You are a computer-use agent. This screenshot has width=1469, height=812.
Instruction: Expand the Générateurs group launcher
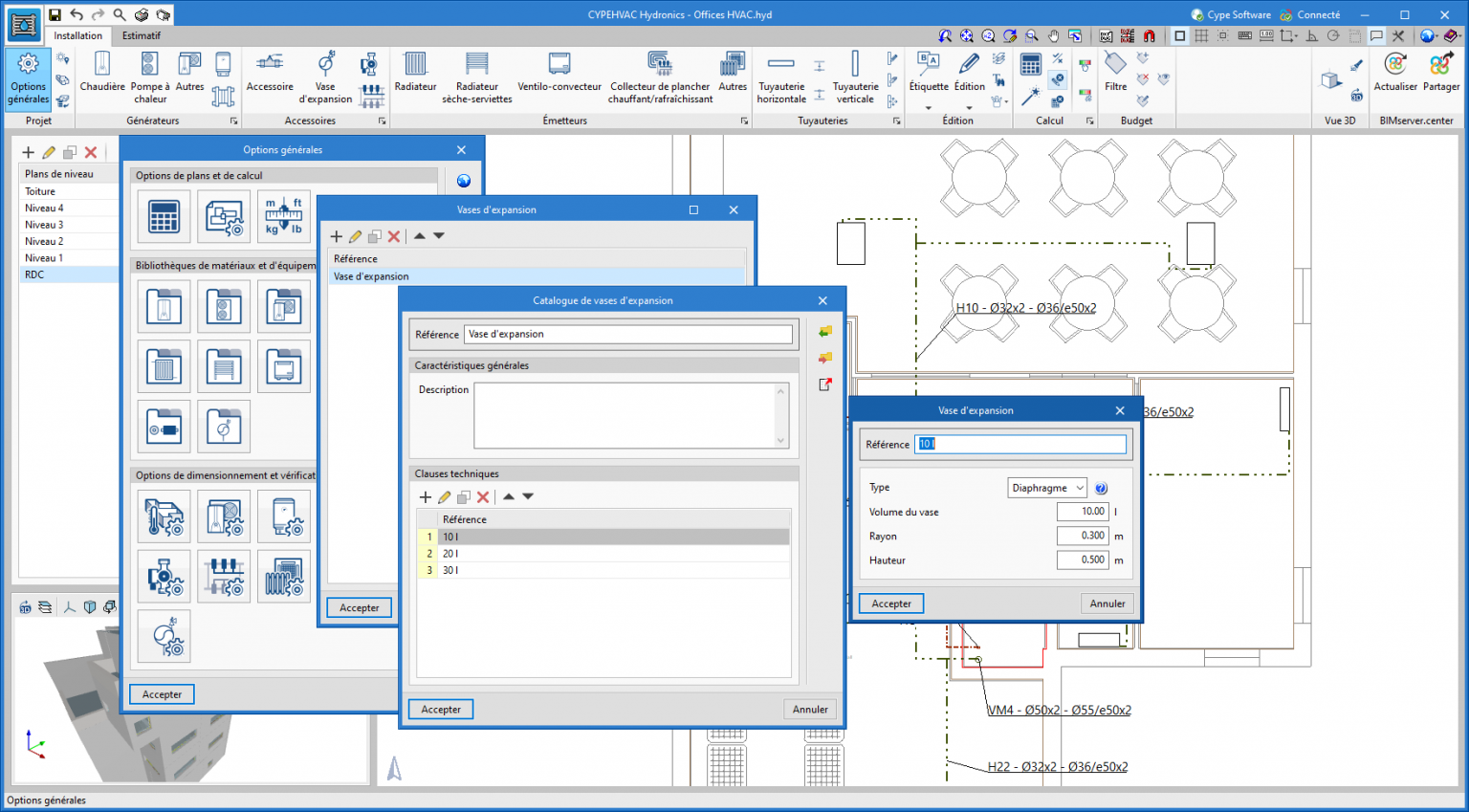[233, 121]
